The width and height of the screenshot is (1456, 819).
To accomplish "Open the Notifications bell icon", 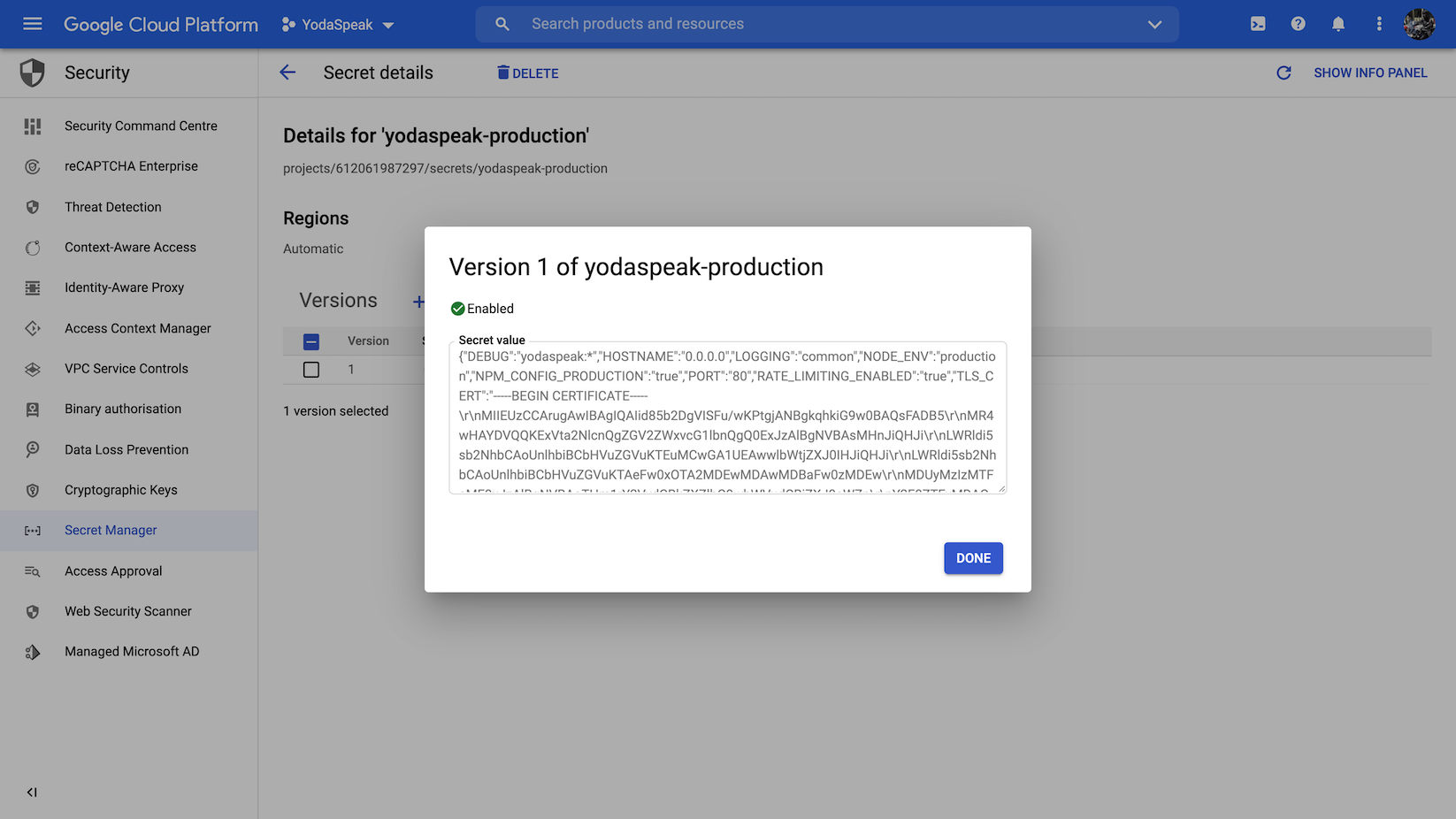I will tap(1338, 24).
